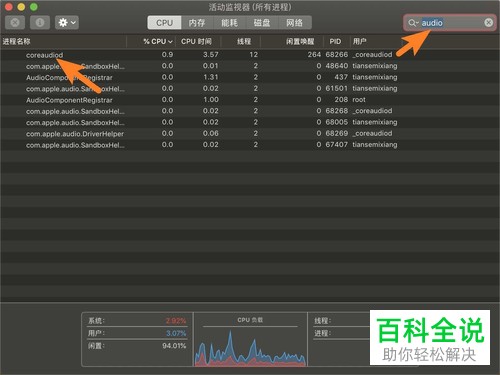Select the process with PID 68268
Image resolution: width=500 pixels, height=375 pixels.
click(x=250, y=111)
